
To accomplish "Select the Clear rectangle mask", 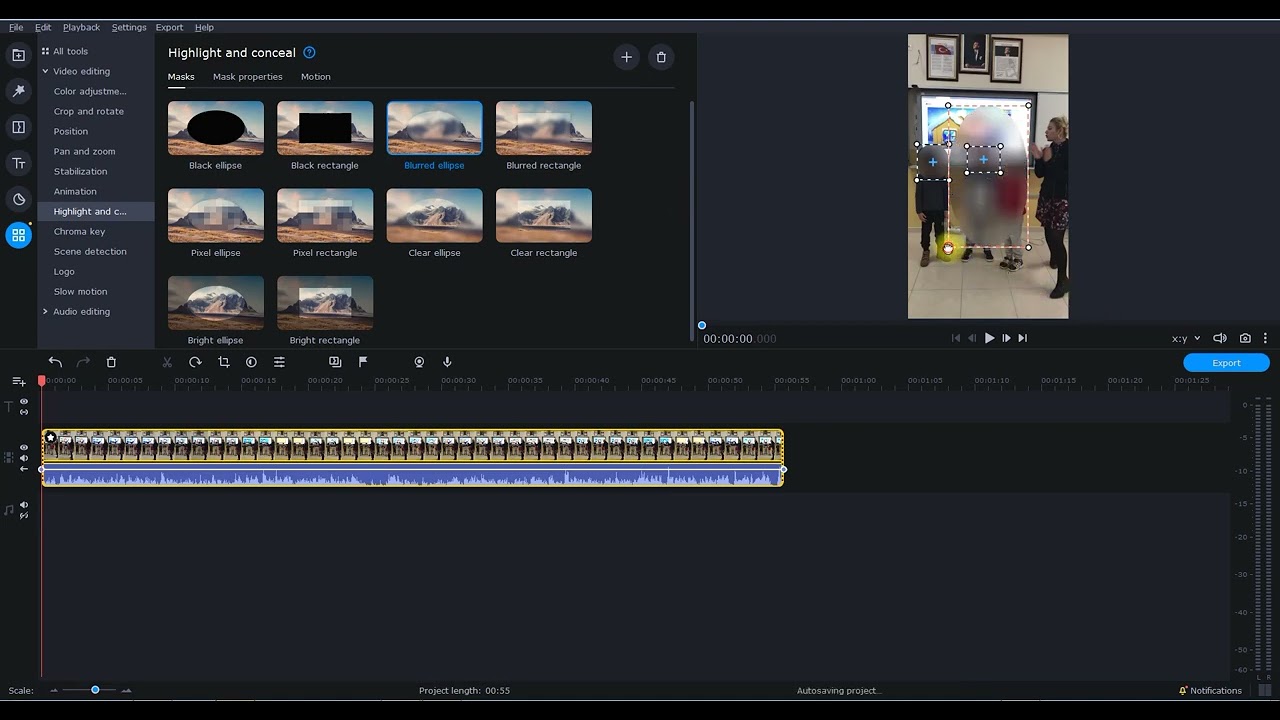I will pos(544,223).
